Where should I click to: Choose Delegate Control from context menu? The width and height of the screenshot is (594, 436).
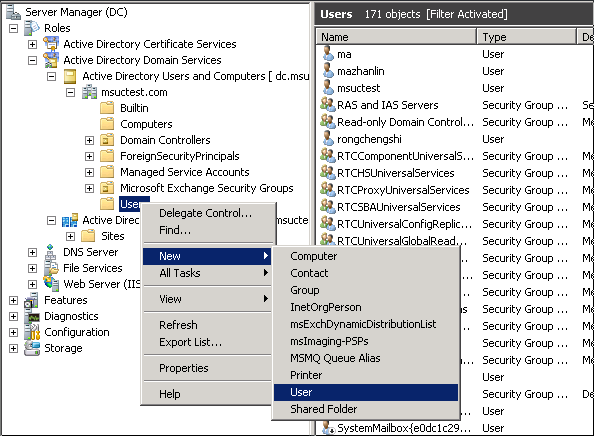pyautogui.click(x=208, y=213)
